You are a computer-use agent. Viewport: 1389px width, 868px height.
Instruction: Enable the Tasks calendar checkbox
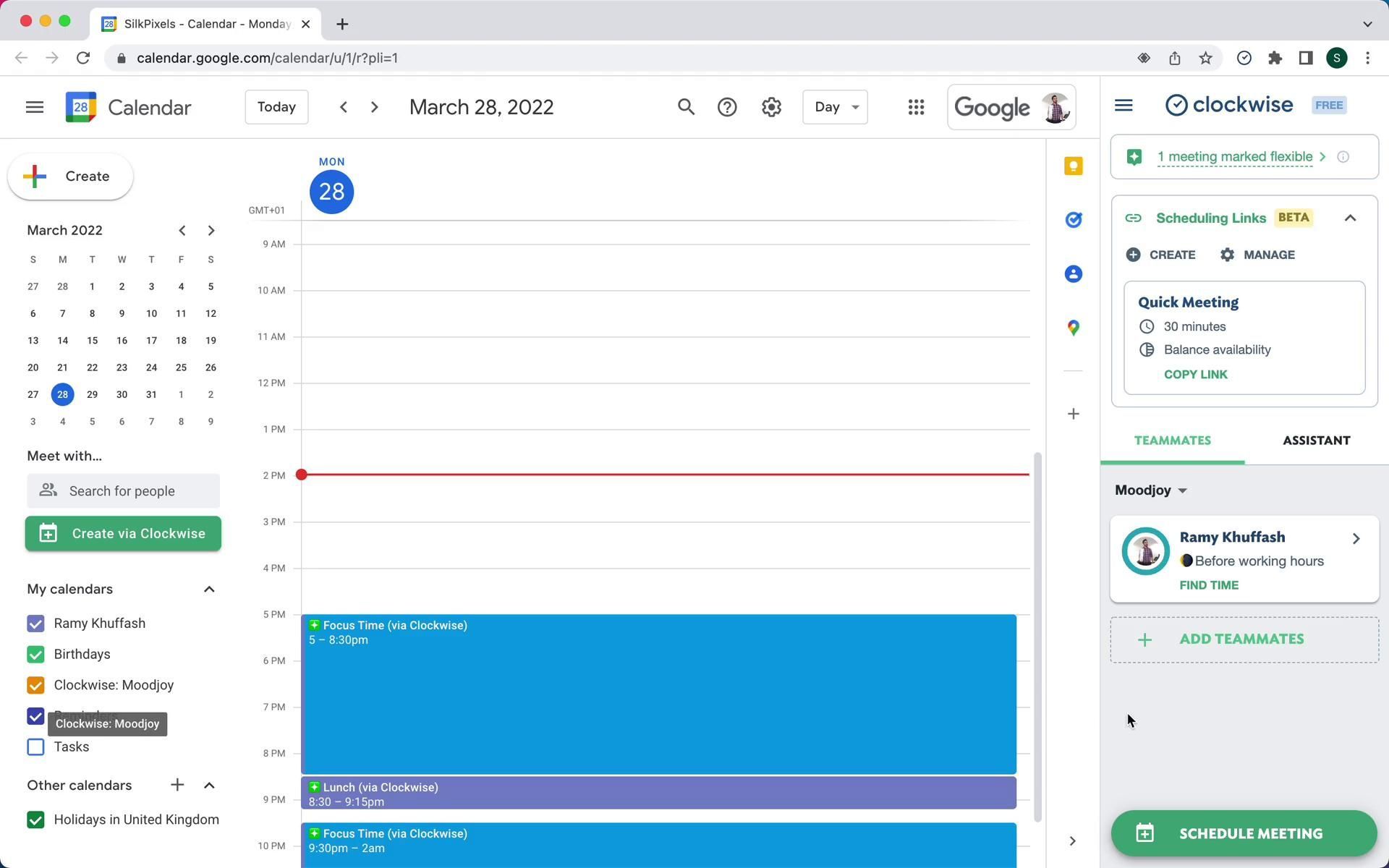(35, 747)
